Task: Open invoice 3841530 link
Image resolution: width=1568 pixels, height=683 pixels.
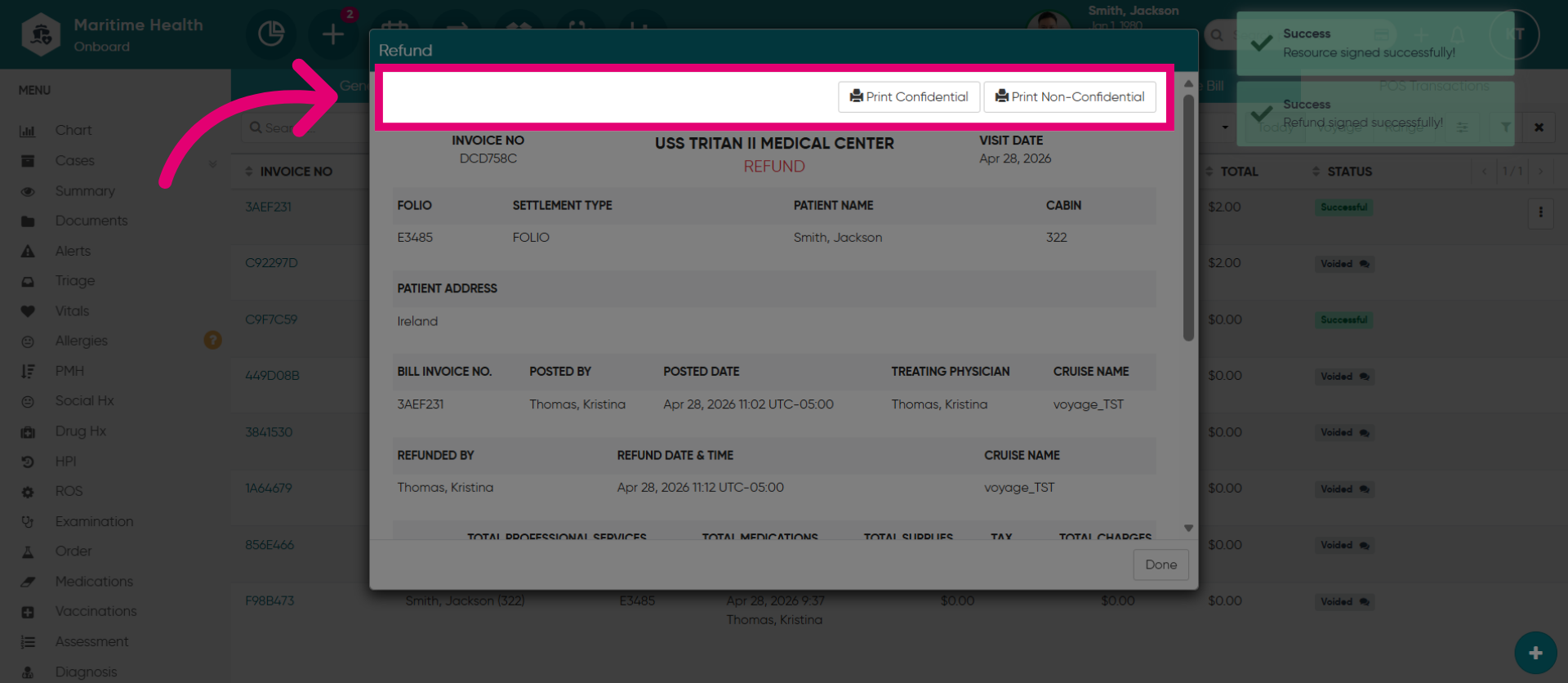Action: pyautogui.click(x=269, y=432)
